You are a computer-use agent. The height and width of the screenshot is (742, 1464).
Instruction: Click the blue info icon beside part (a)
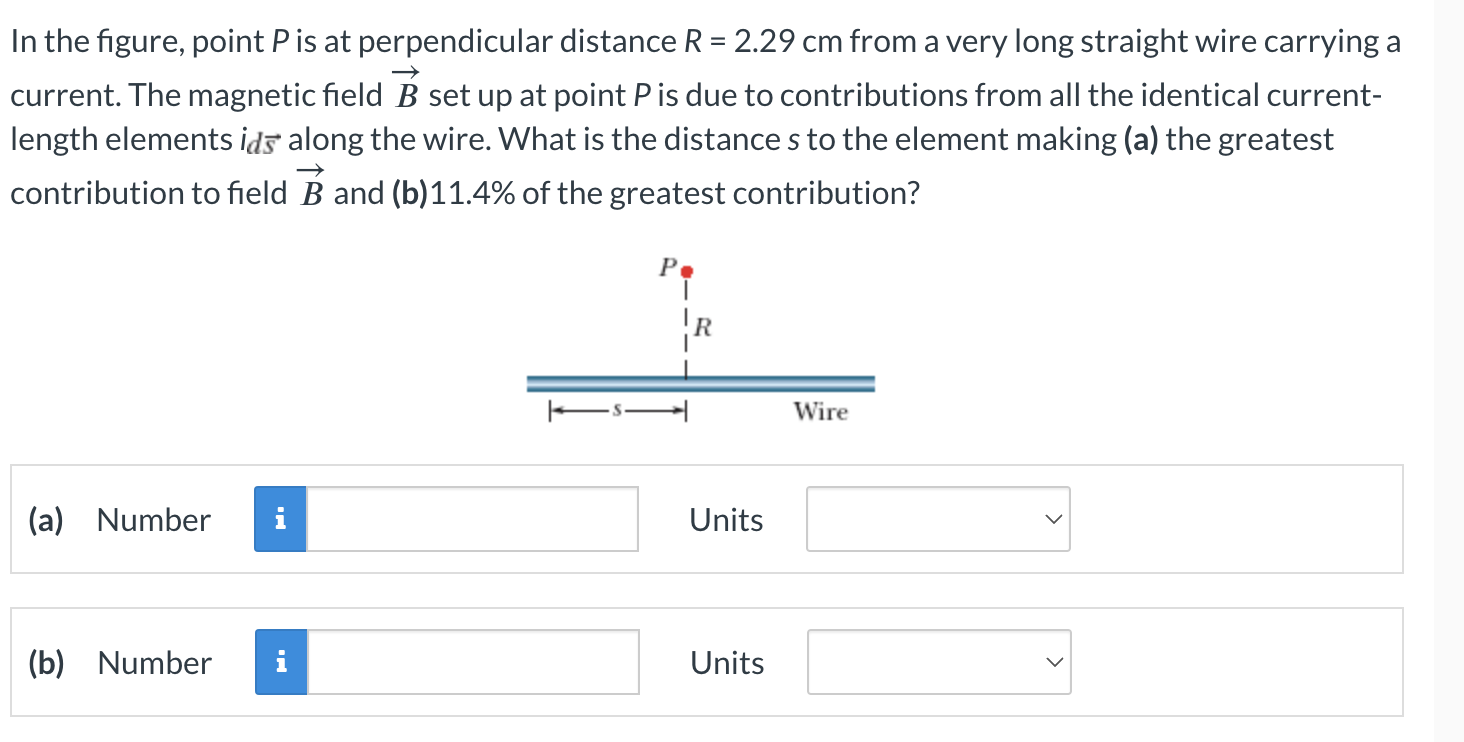click(x=281, y=518)
